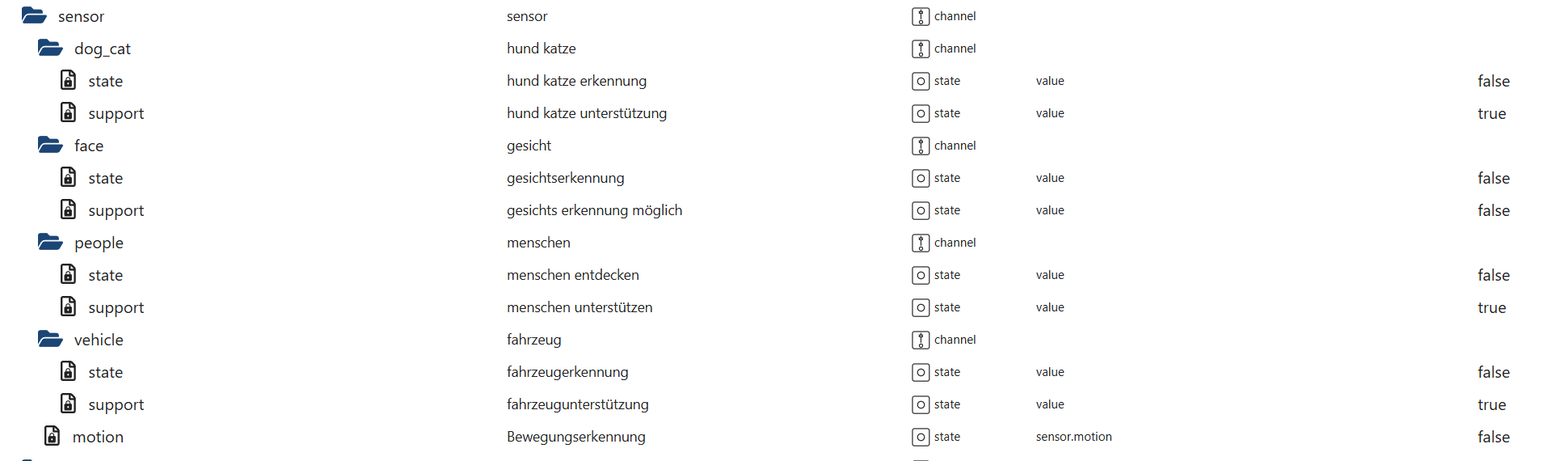Collapse the sensor folder icon

pyautogui.click(x=34, y=15)
